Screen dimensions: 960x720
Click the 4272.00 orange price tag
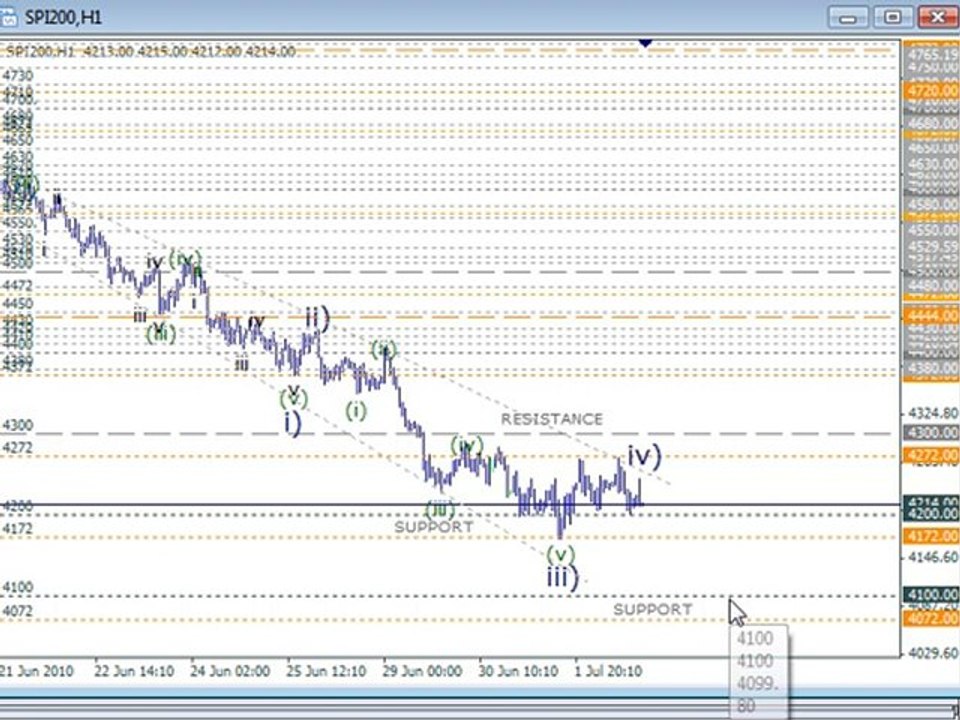point(931,456)
